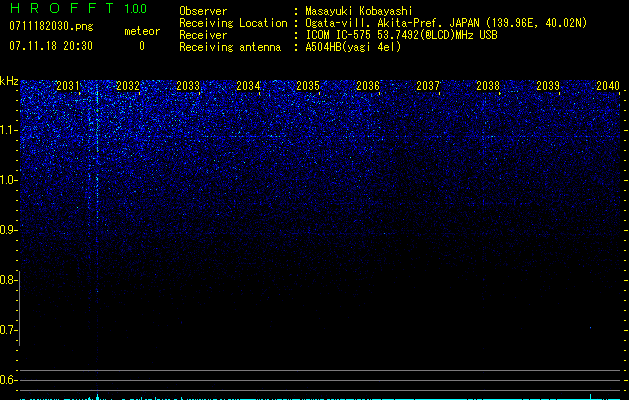Click the Receiver label
629x400 pixels.
tap(203, 35)
